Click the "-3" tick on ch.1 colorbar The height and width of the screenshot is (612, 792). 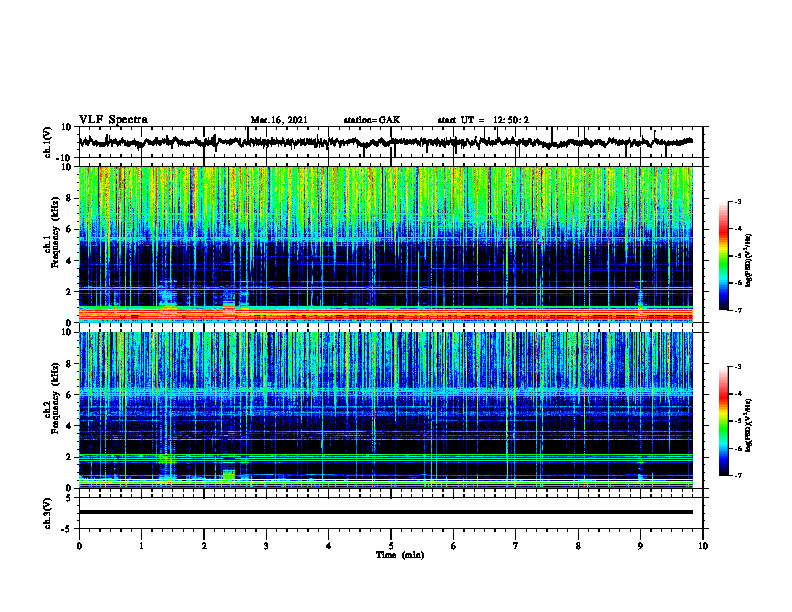[x=737, y=202]
